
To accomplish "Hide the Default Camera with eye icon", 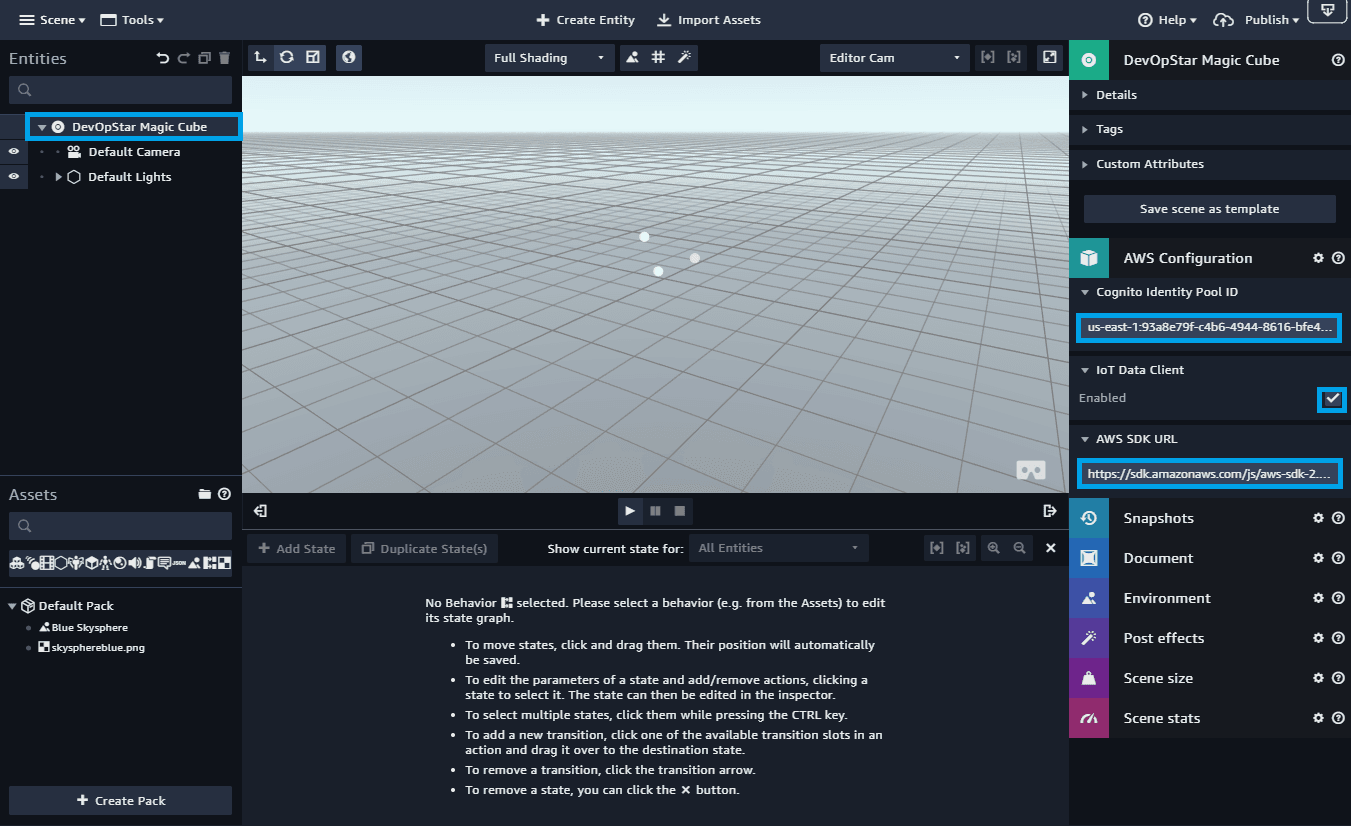I will 14,152.
